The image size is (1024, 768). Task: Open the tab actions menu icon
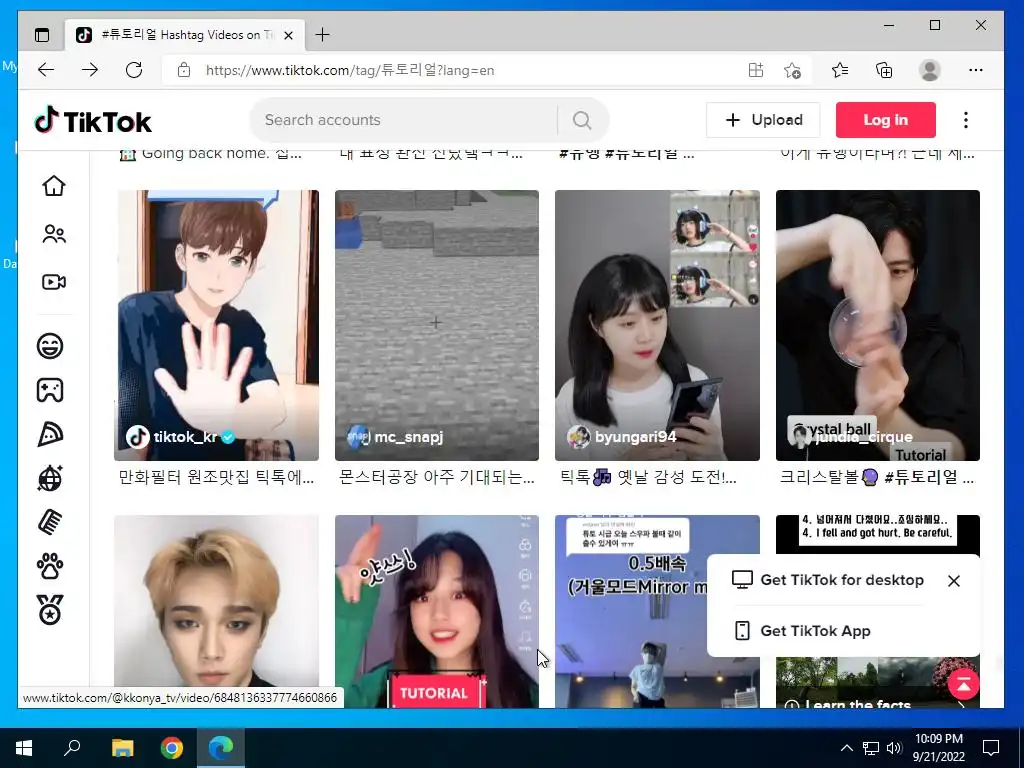tap(42, 35)
